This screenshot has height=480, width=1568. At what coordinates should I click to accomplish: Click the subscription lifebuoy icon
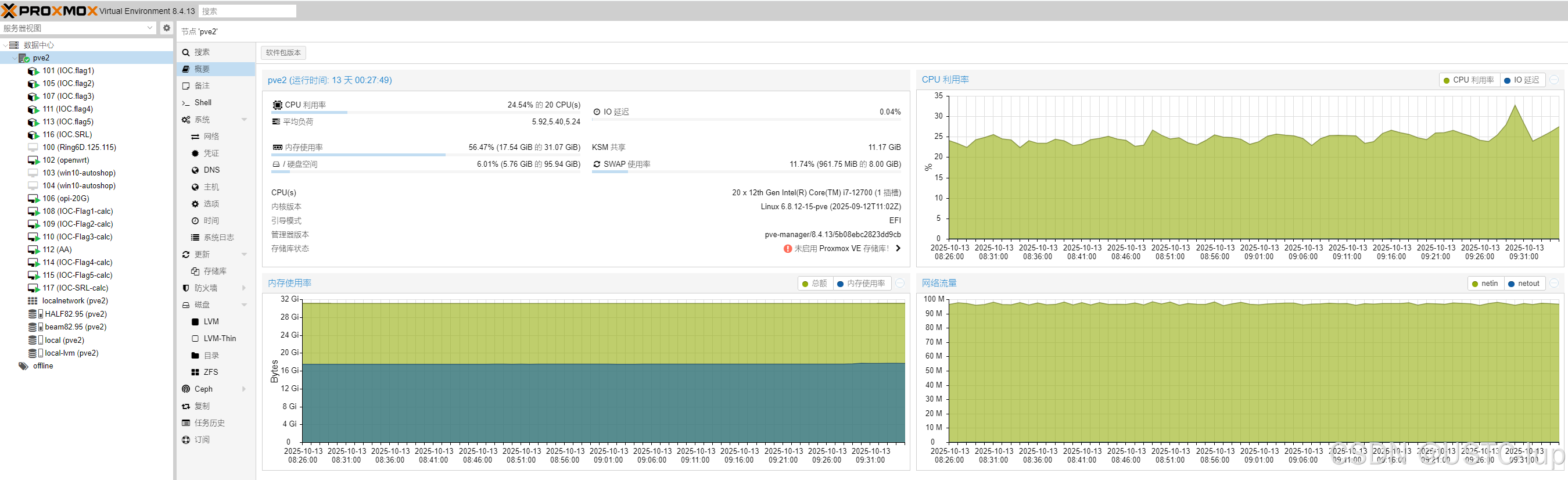186,440
